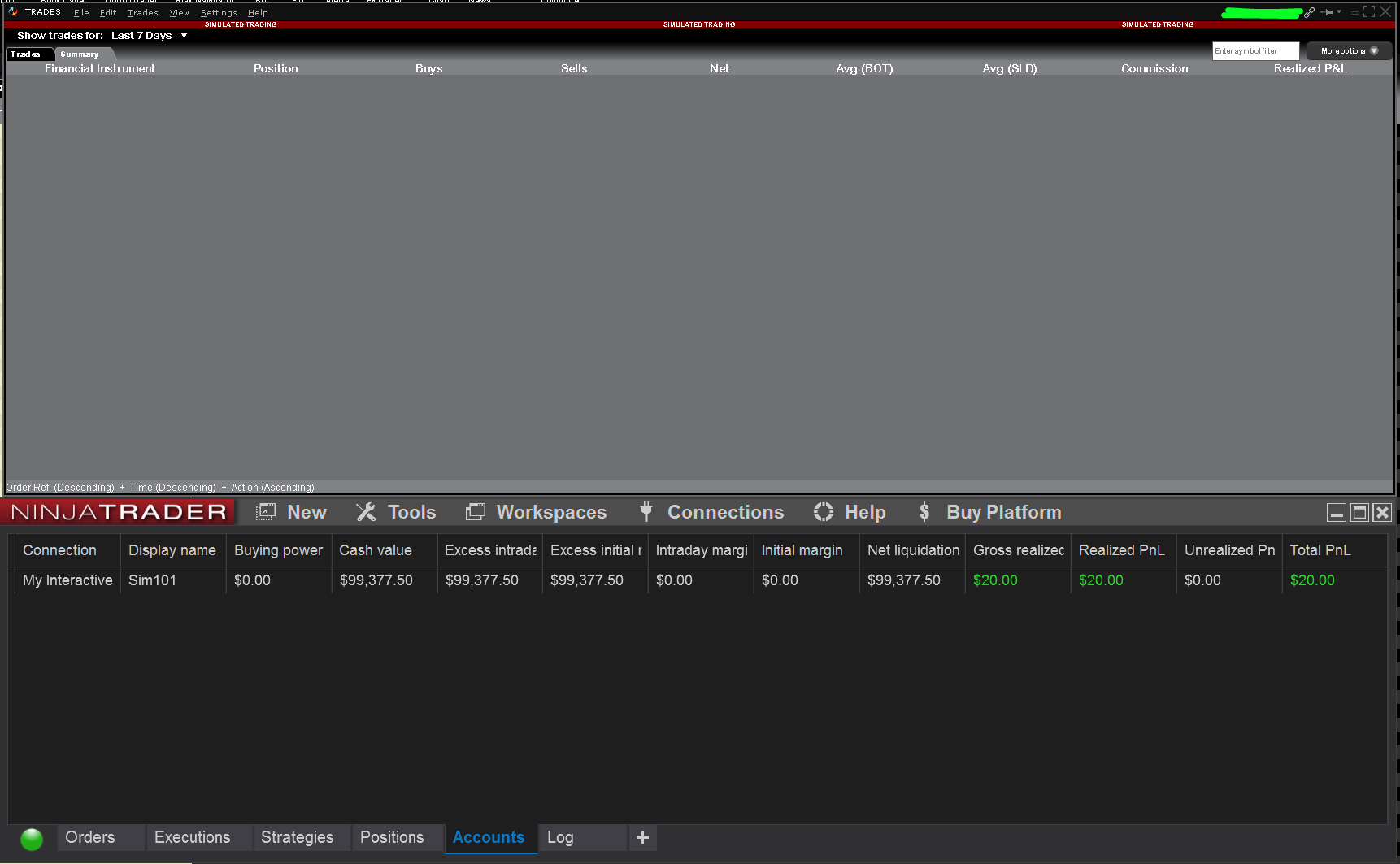Open Connections from the plug icon
Viewport: 1400px width, 864px height.
(646, 511)
